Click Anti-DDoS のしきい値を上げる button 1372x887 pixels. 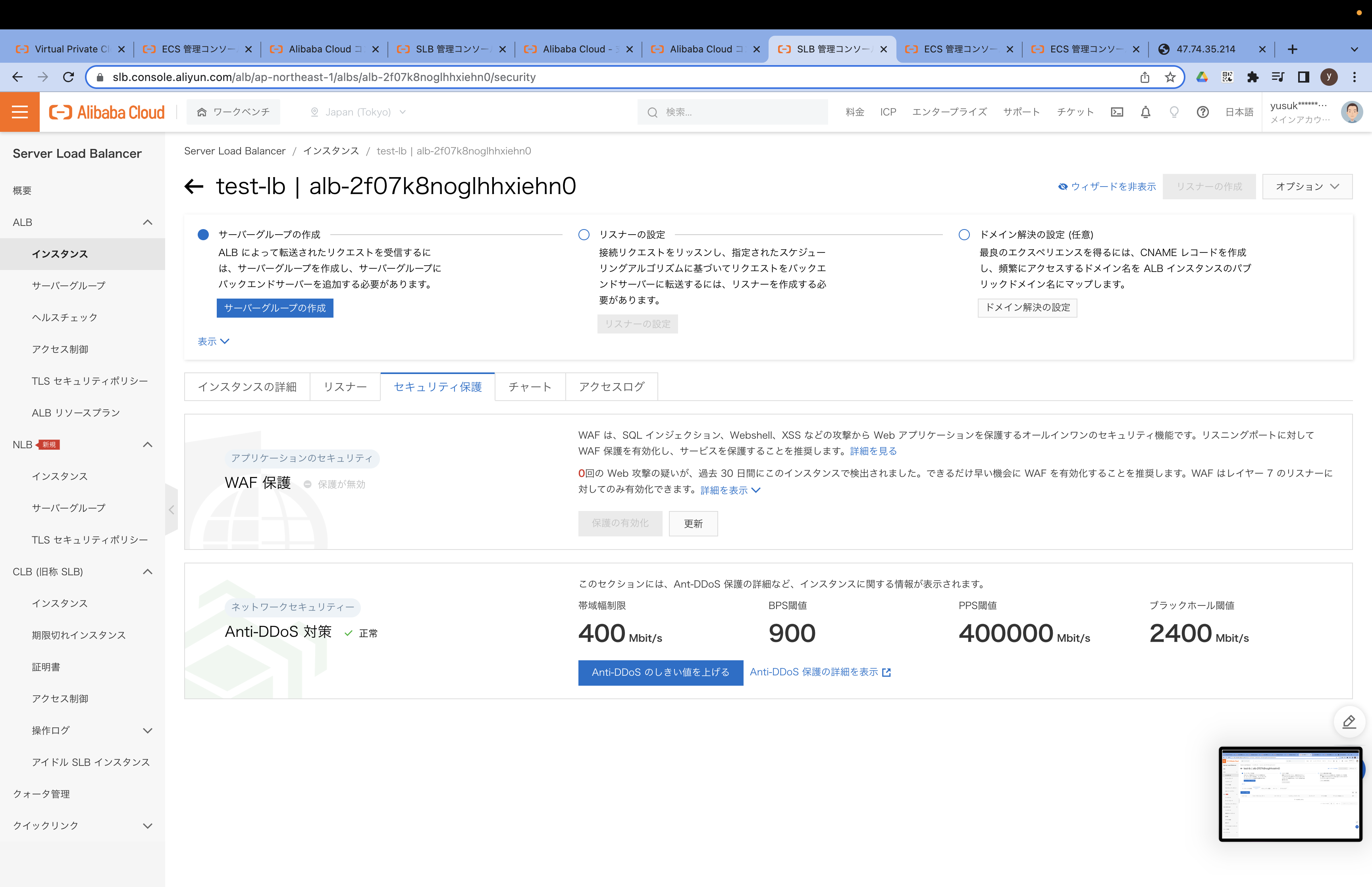[660, 672]
